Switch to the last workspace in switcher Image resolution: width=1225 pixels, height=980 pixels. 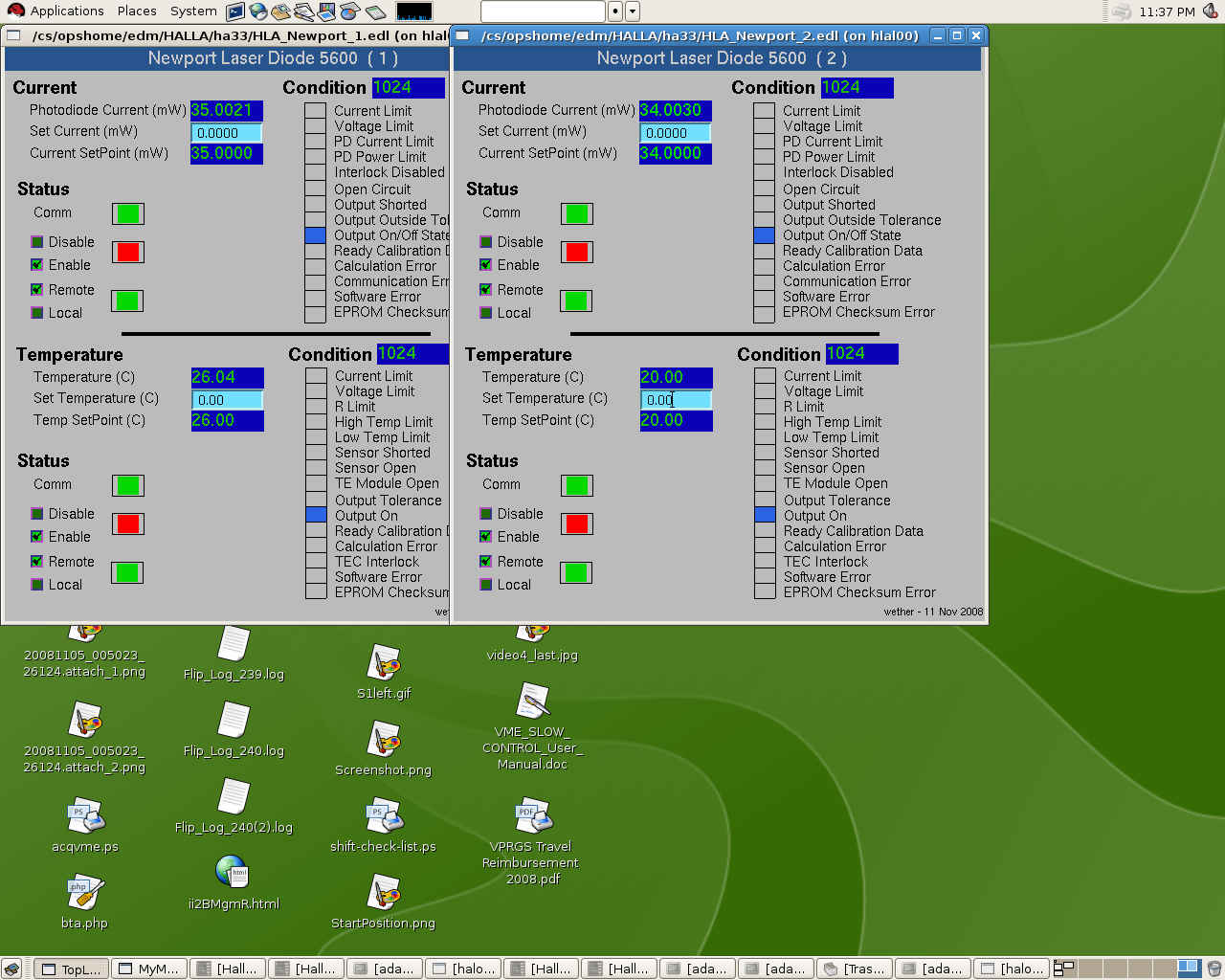(1188, 969)
